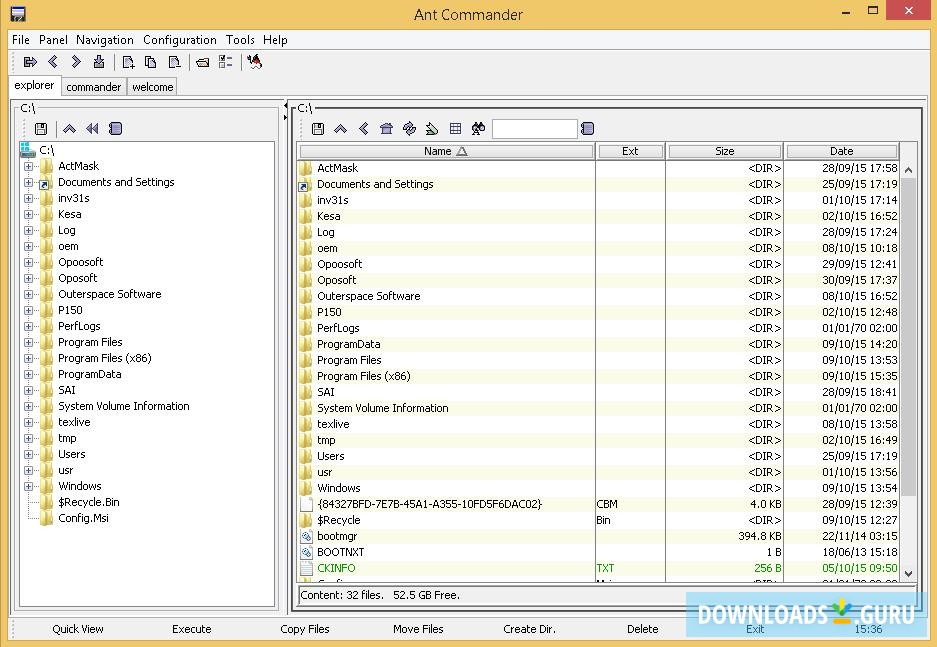Click the home icon in right panel toolbar

point(386,129)
